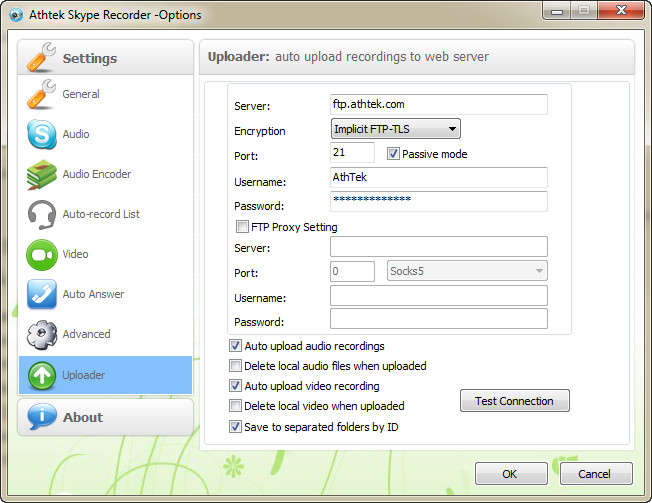Image resolution: width=652 pixels, height=503 pixels.
Task: Click the app icon in title bar
Action: pos(16,15)
